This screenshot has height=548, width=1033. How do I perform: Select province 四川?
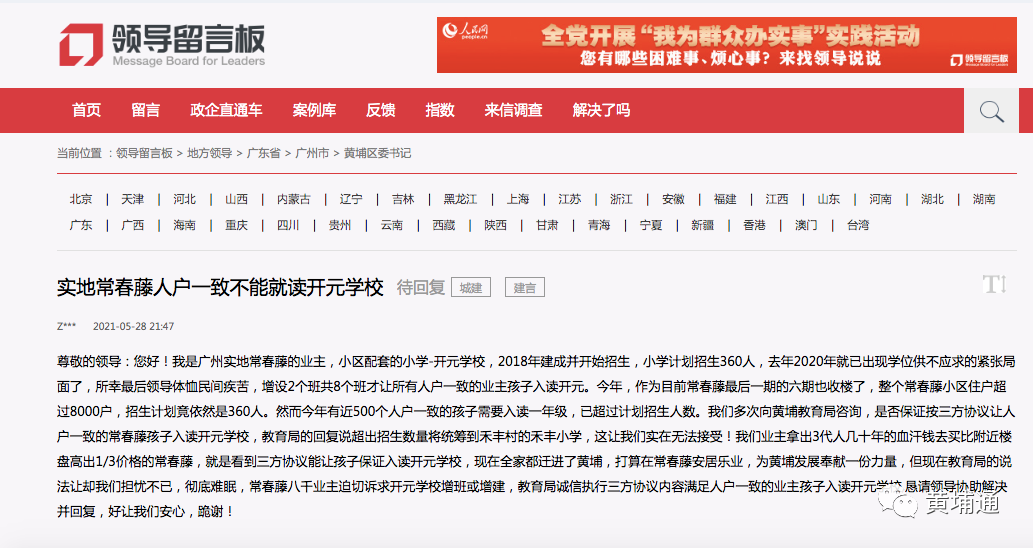288,225
